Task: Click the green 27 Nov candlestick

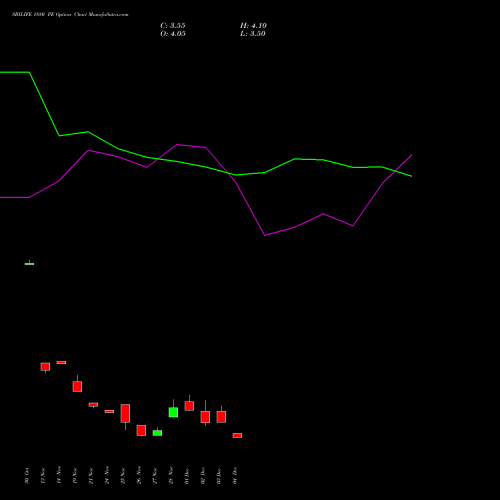Action: tap(157, 433)
